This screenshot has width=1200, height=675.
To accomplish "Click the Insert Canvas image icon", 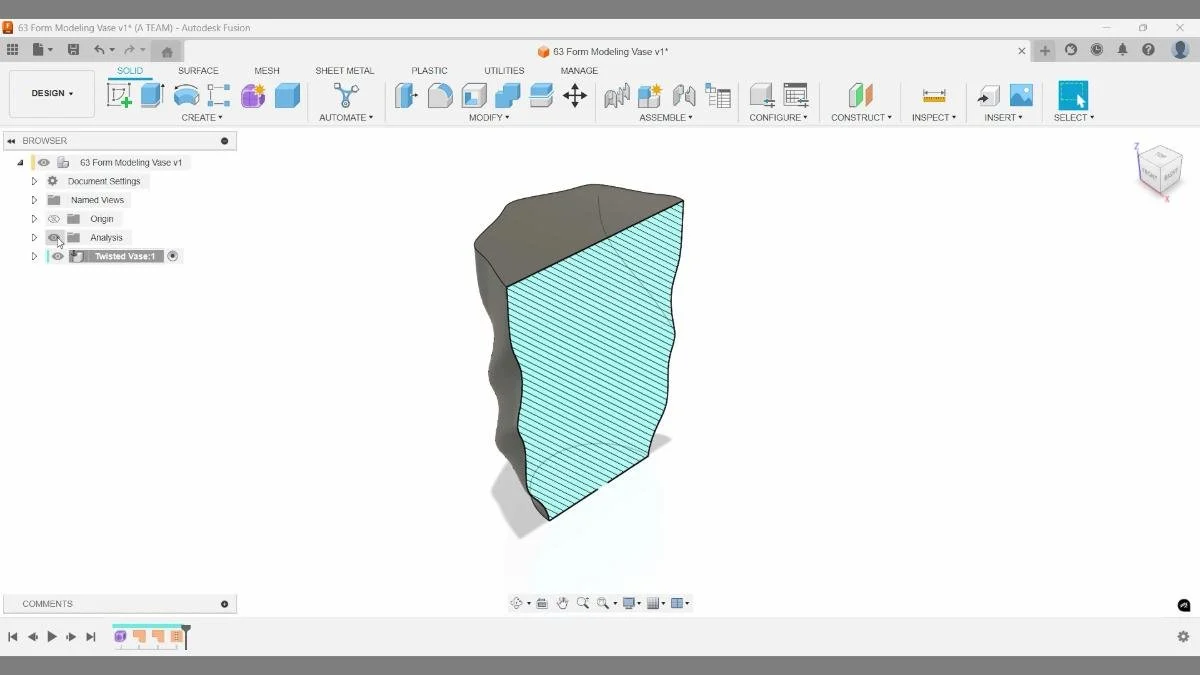I will [1021, 95].
